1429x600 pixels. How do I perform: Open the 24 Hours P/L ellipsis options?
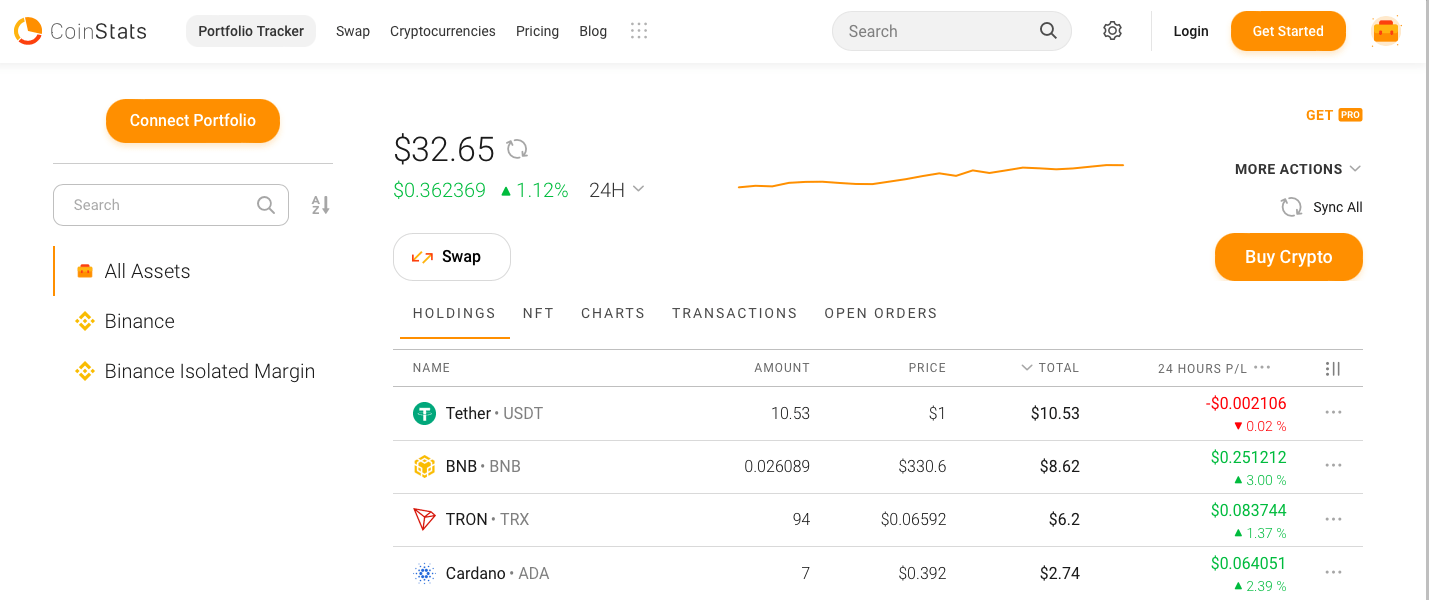pyautogui.click(x=1261, y=368)
